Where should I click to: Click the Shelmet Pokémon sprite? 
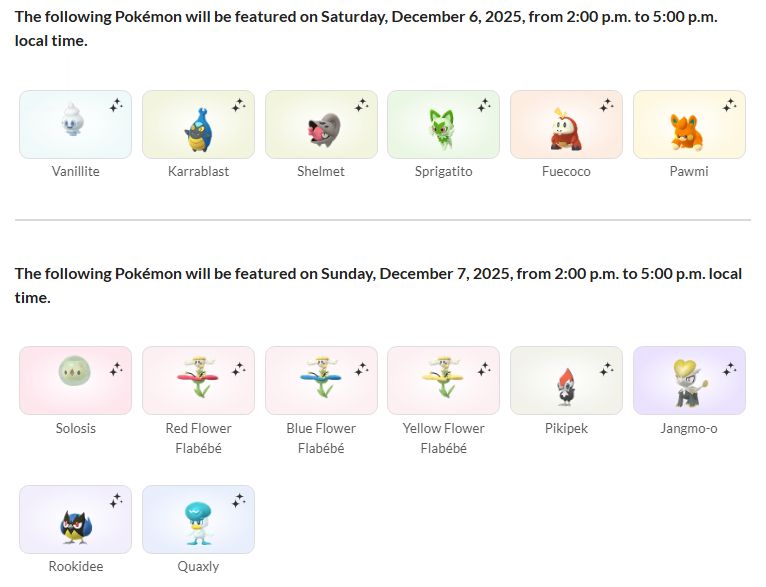click(x=323, y=129)
